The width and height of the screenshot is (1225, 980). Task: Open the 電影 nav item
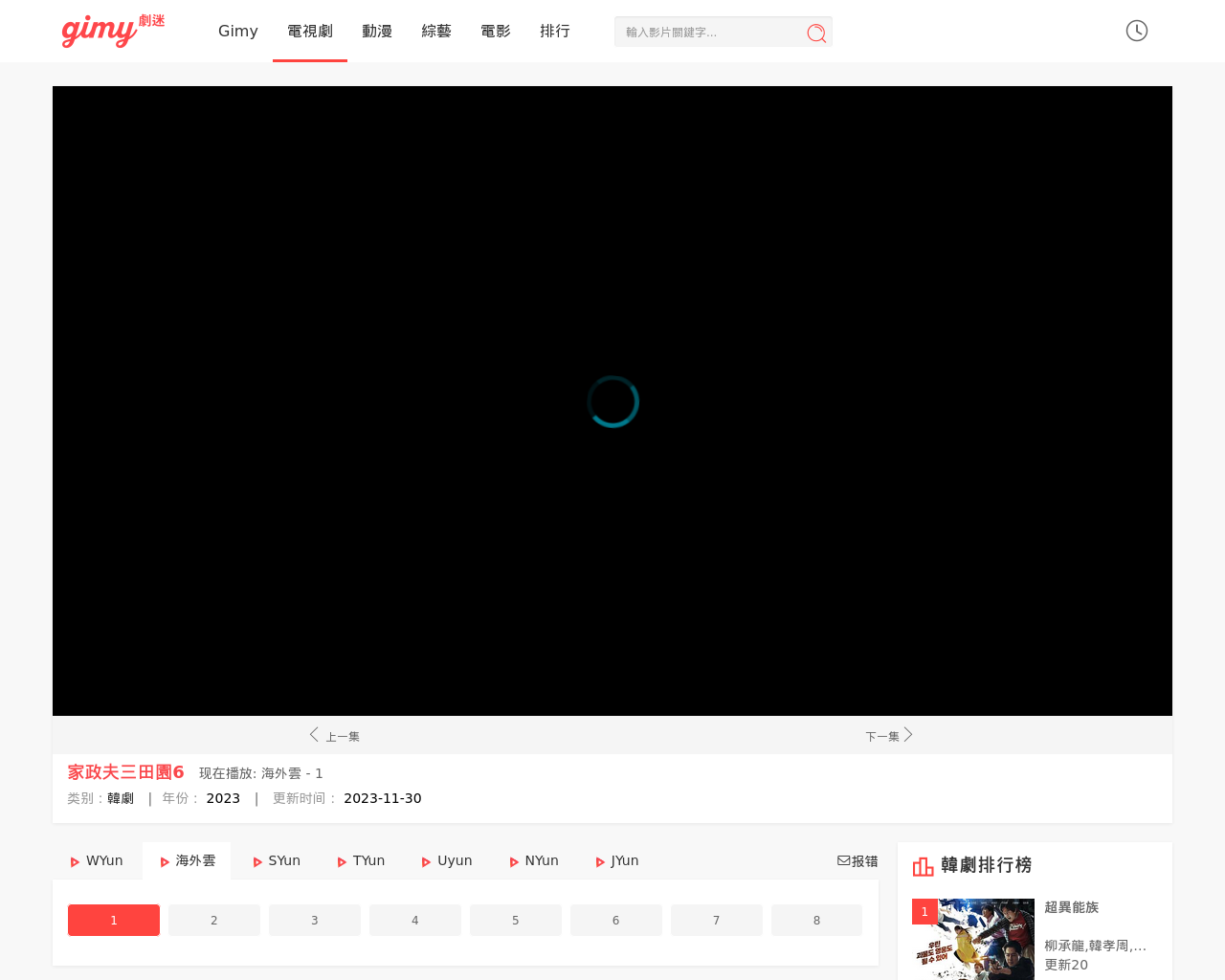coord(496,31)
